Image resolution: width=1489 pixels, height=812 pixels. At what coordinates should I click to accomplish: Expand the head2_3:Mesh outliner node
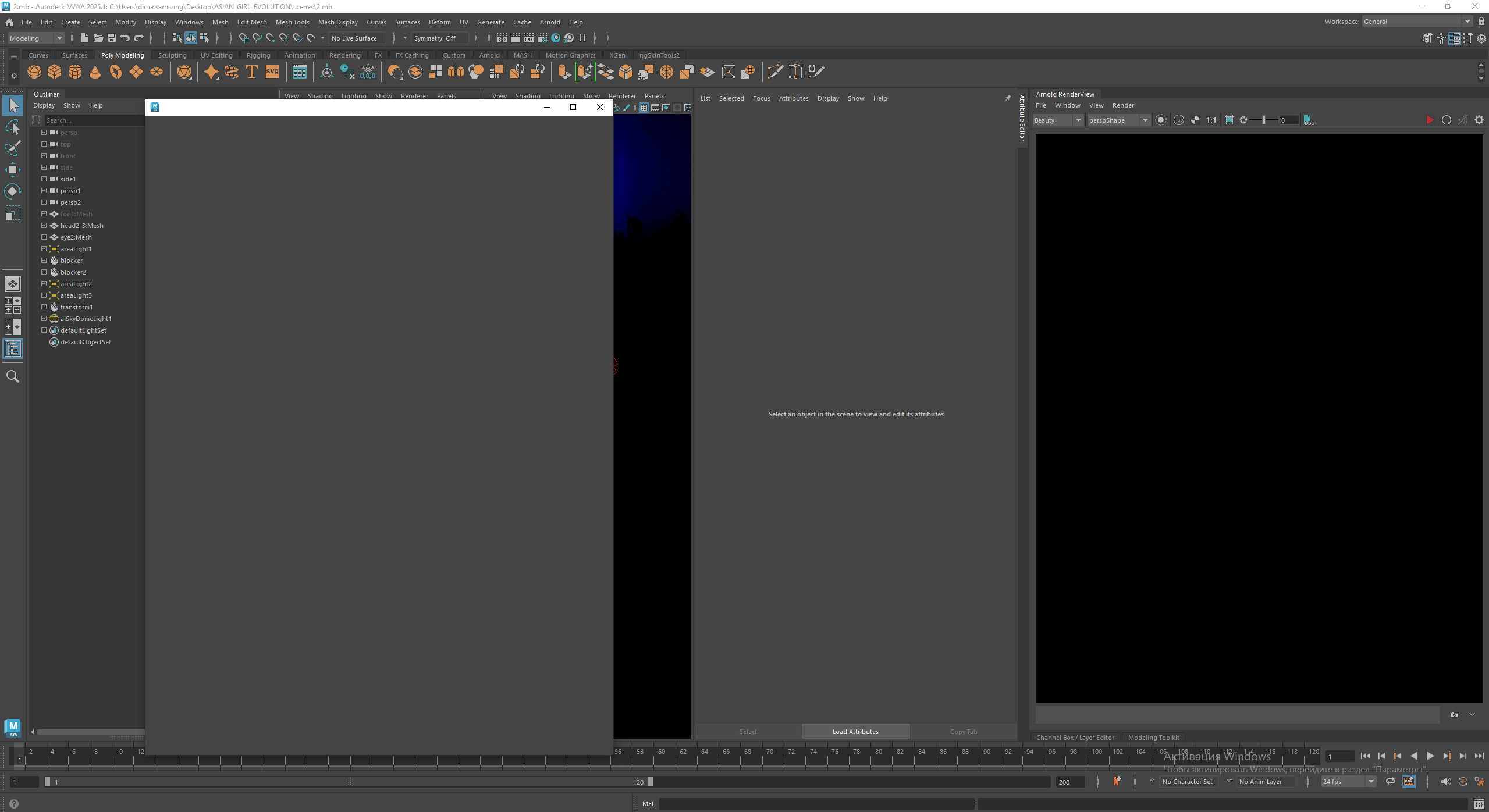point(44,226)
